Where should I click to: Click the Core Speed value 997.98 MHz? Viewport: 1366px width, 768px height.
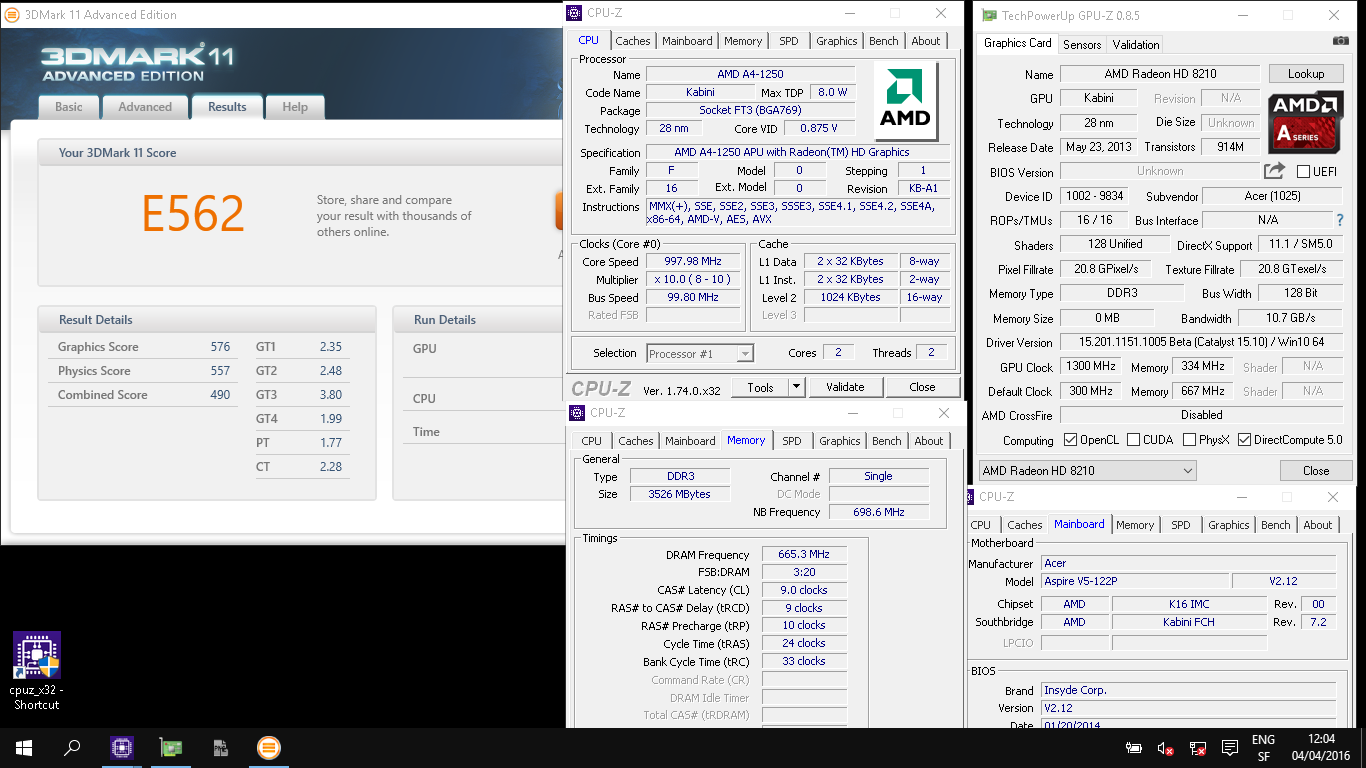coord(693,261)
